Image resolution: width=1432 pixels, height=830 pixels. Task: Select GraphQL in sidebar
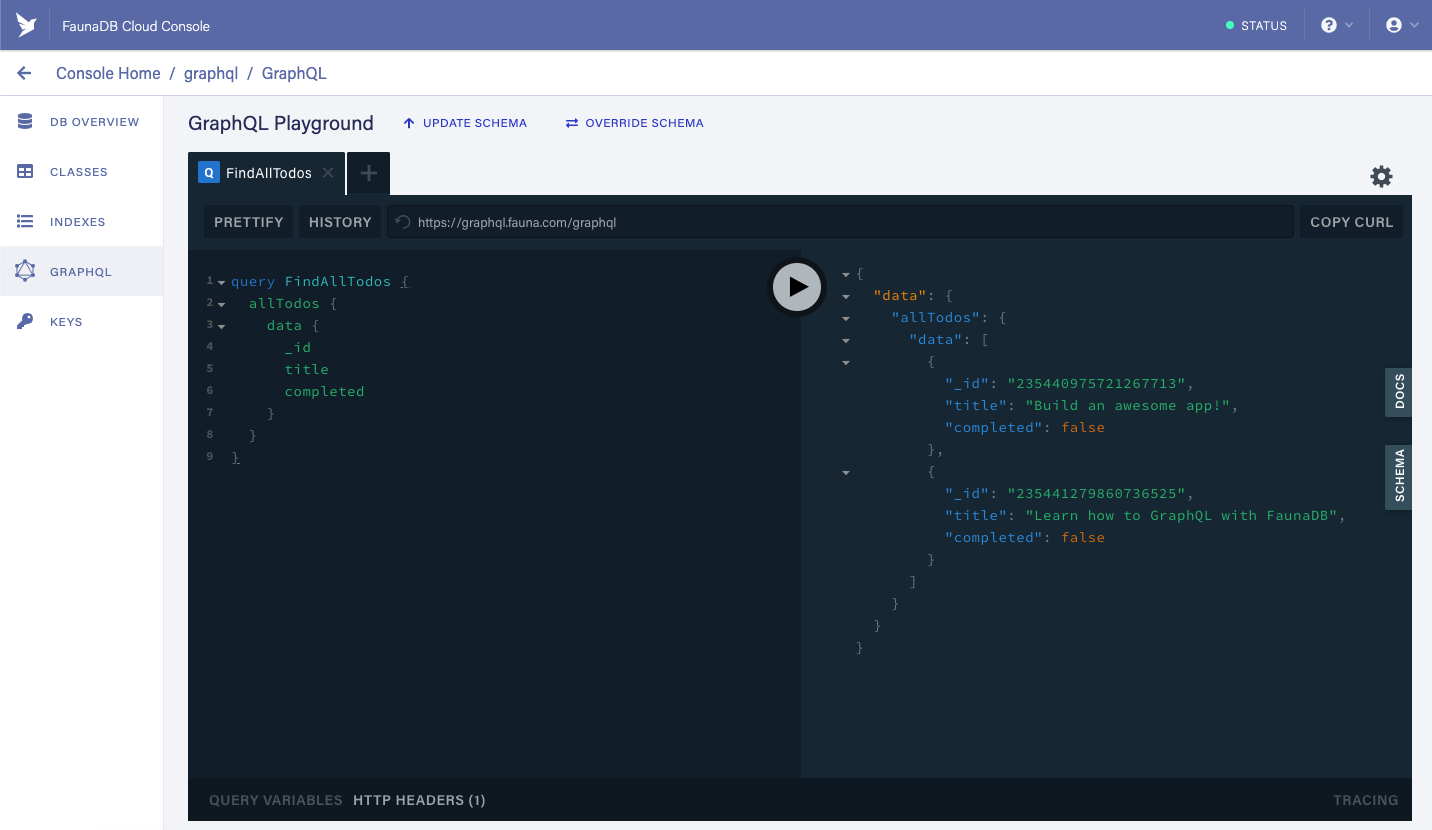81,272
